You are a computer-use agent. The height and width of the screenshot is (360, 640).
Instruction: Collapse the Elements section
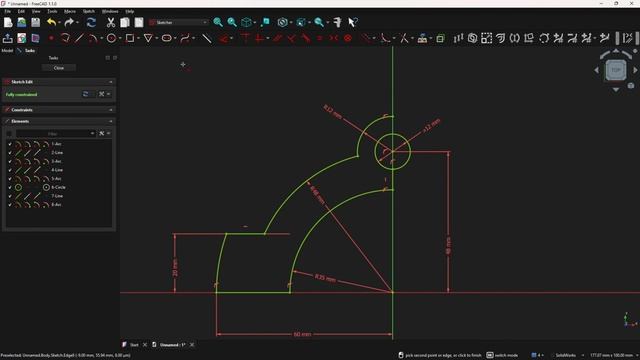tap(111, 121)
